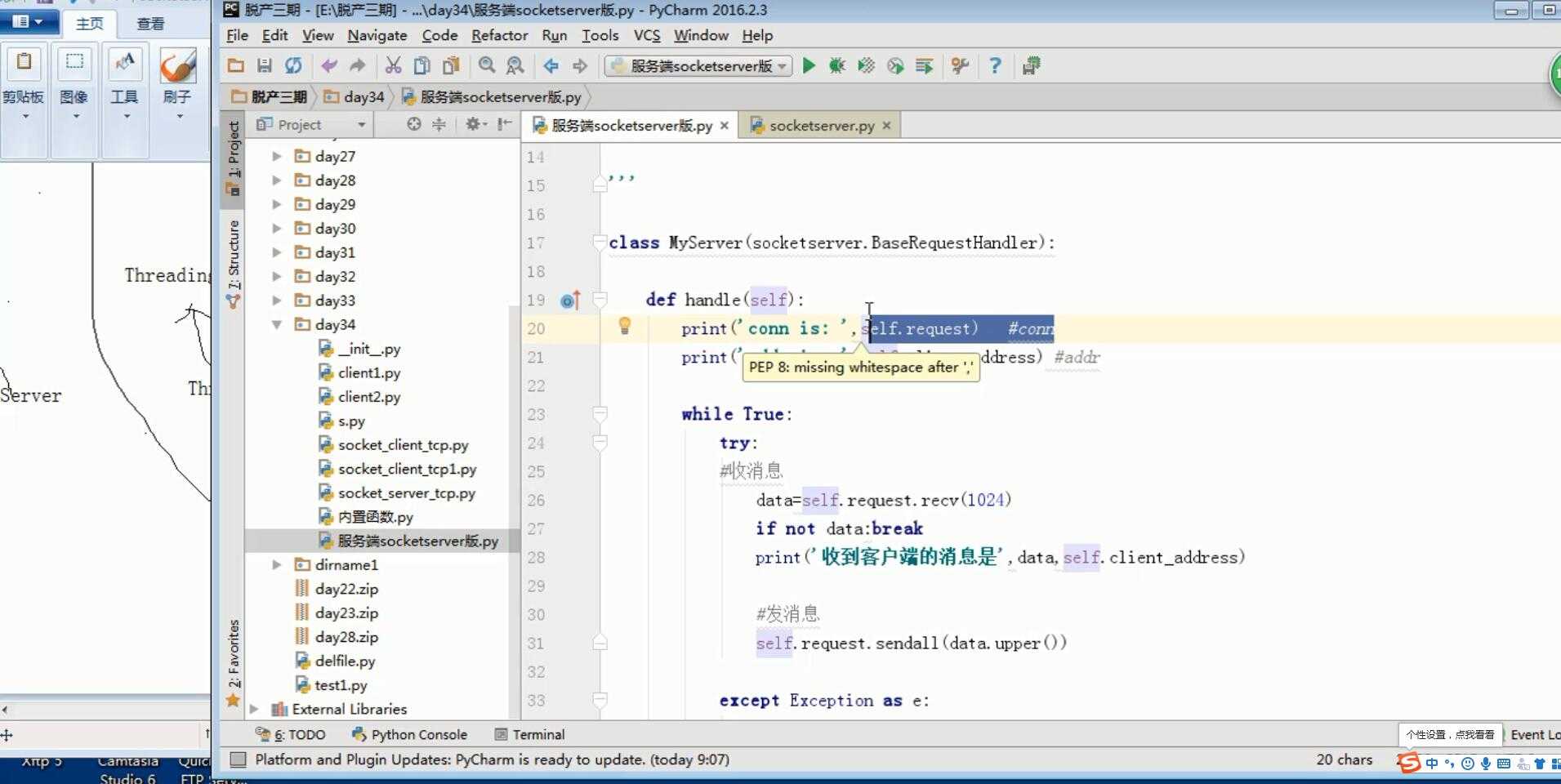
Task: Switch to socketserver.py editor tab
Action: point(821,126)
